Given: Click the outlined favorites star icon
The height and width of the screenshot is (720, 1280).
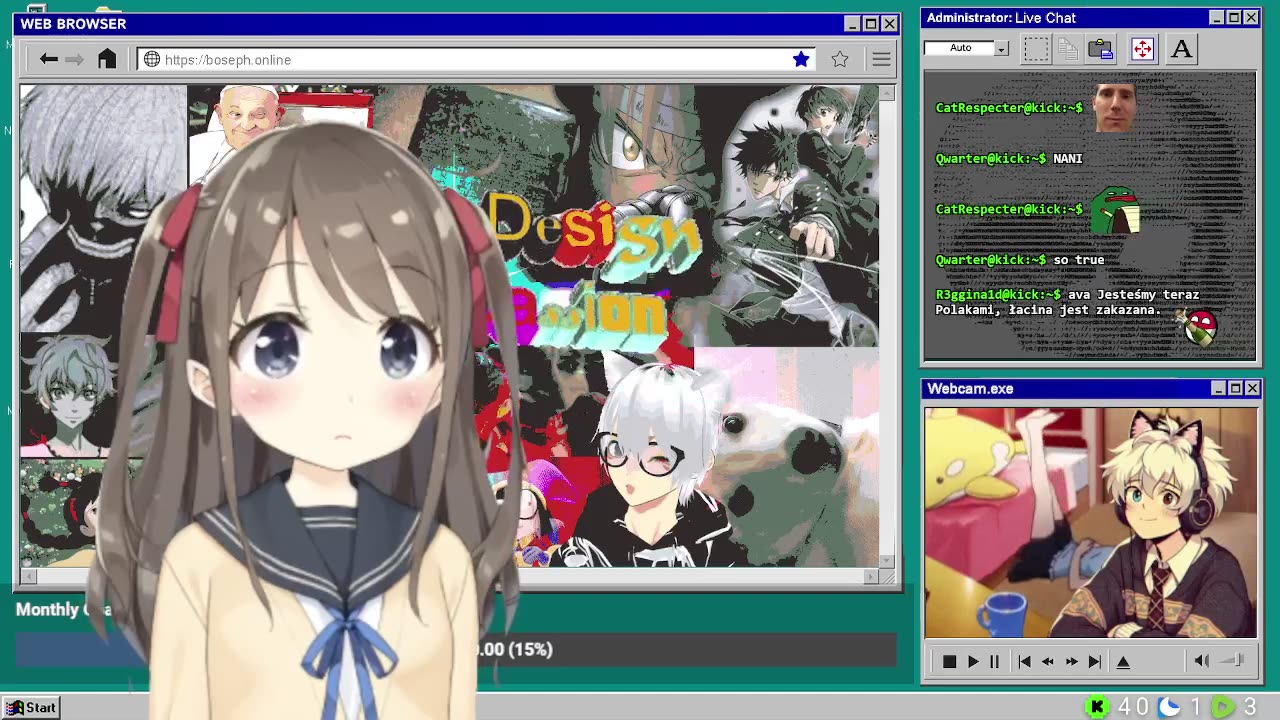Looking at the screenshot, I should tap(840, 60).
